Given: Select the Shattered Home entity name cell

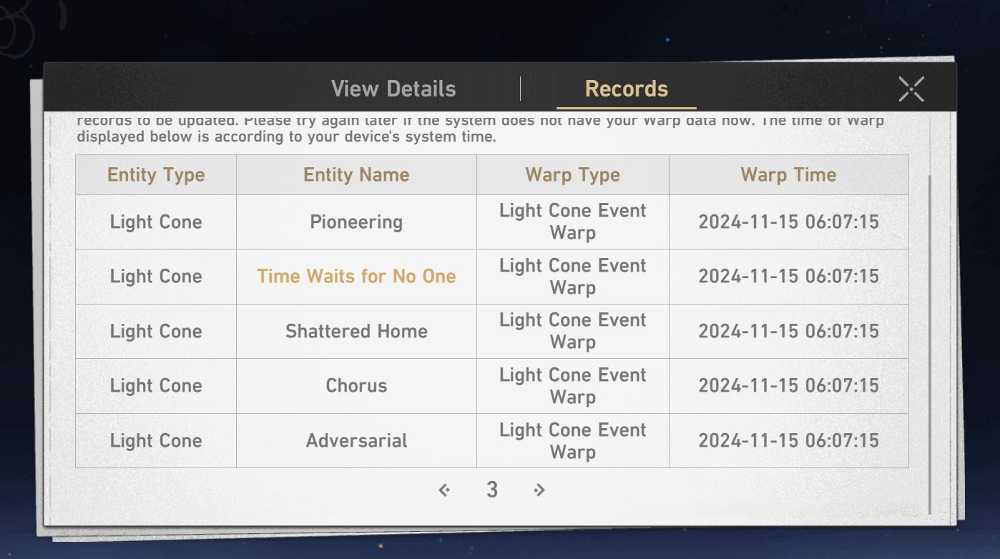Looking at the screenshot, I should (356, 331).
